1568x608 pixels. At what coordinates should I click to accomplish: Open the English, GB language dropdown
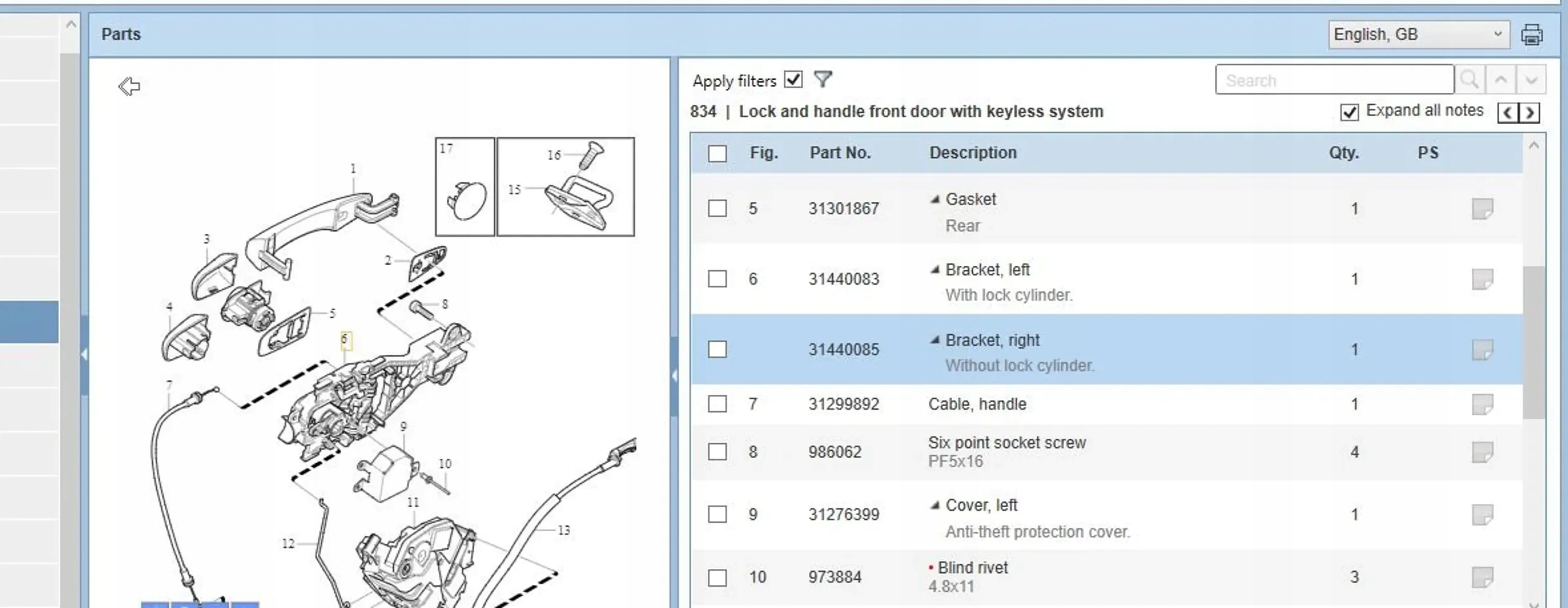click(1418, 34)
